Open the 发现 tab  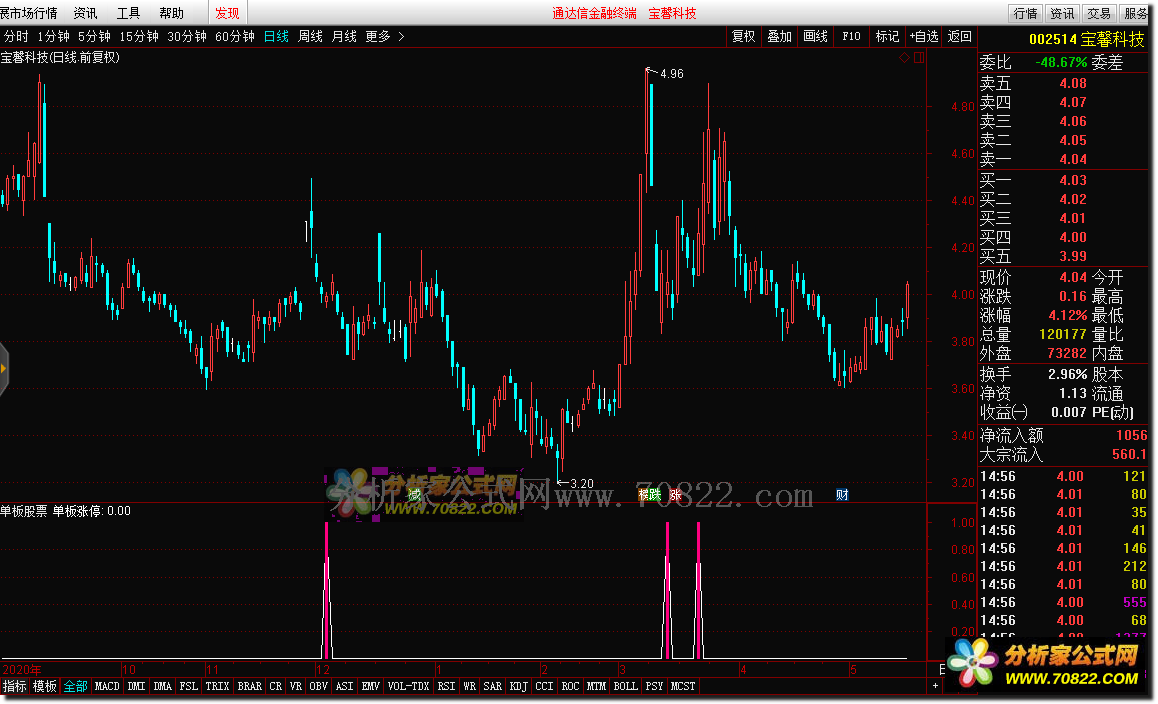(227, 13)
